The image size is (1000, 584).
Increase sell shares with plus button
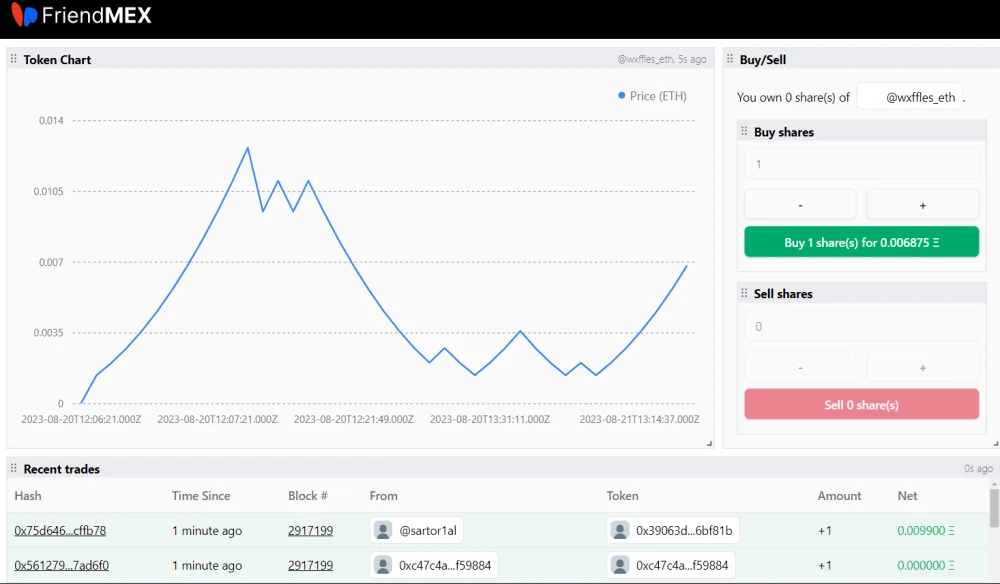(x=922, y=368)
